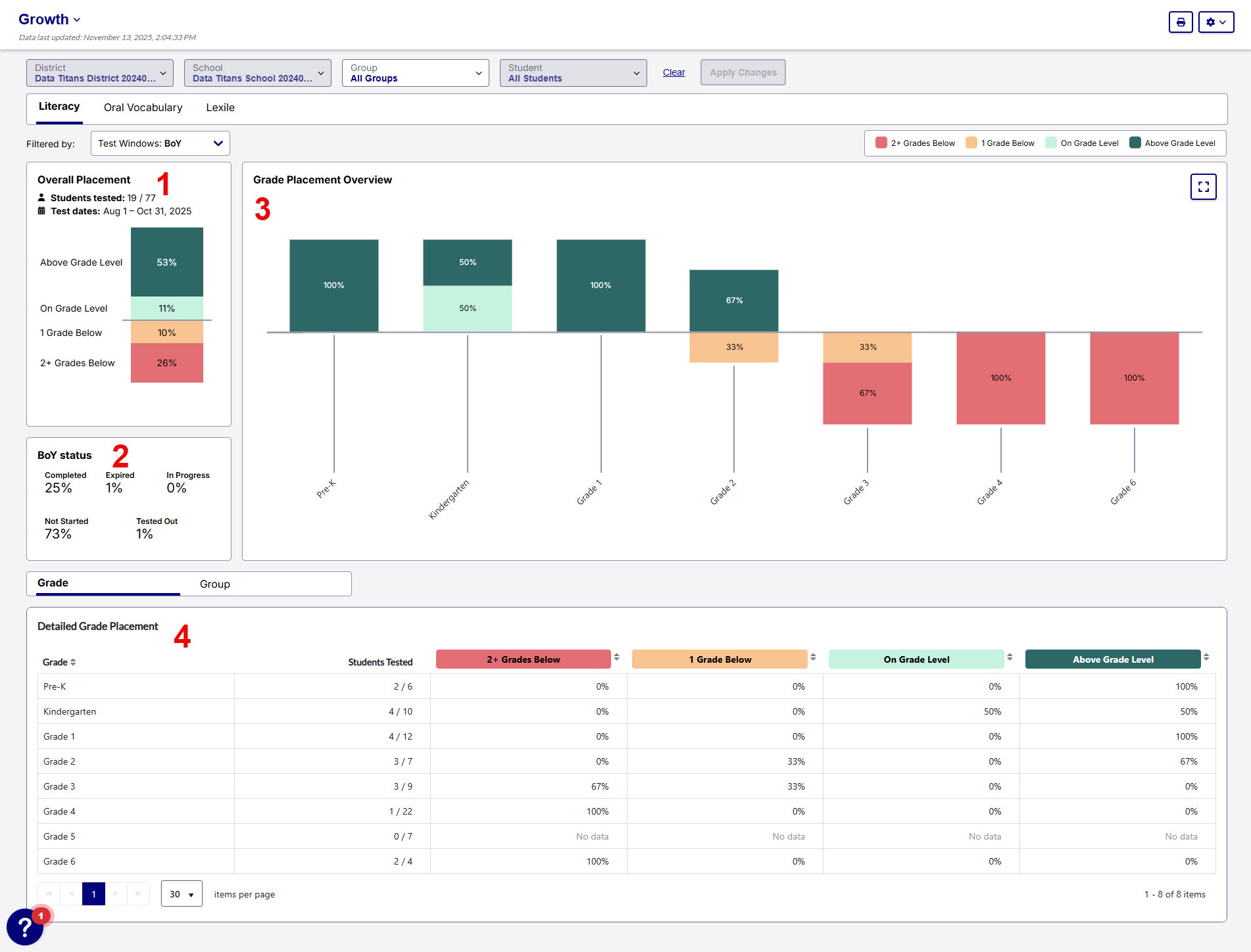The width and height of the screenshot is (1251, 952).
Task: Click the Grade 3 red 67% bar segment
Action: pos(867,393)
